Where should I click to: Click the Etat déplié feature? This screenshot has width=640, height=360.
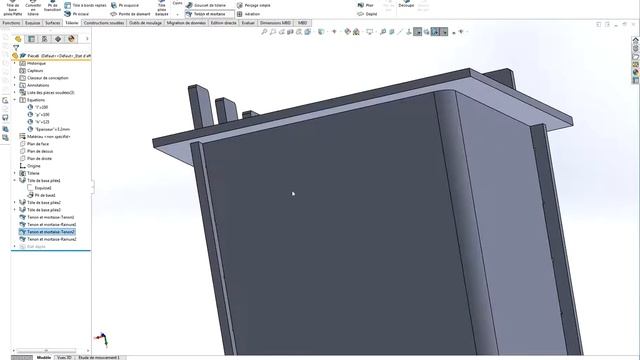[x=36, y=247]
